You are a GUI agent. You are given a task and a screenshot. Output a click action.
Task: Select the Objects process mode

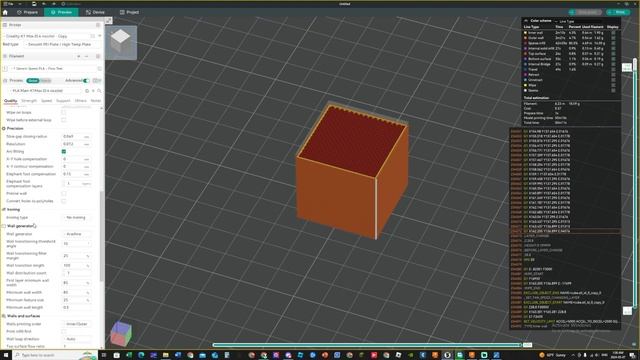click(46, 80)
